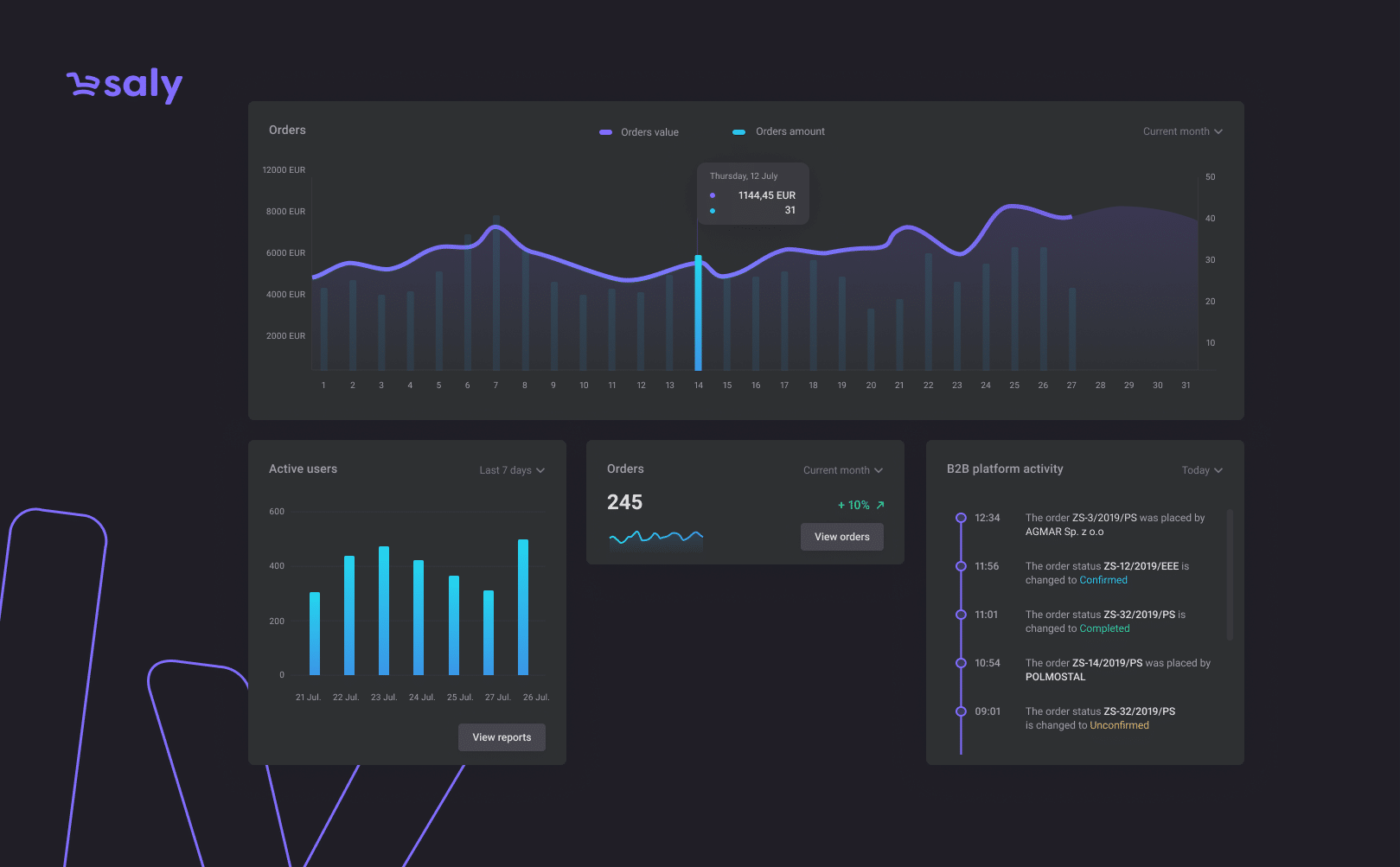Click the green upward trend arrow icon
1400x867 pixels.
tap(880, 505)
